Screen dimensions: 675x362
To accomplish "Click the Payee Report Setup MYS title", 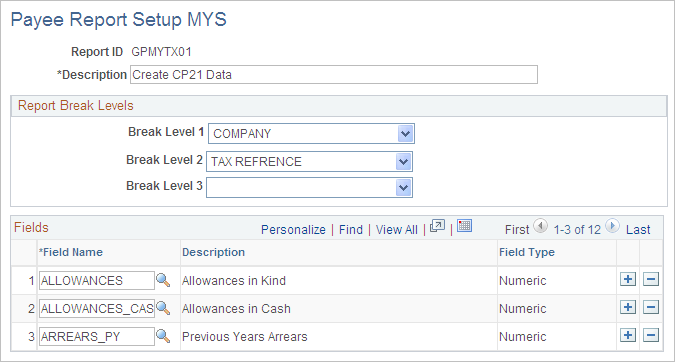I will point(118,20).
